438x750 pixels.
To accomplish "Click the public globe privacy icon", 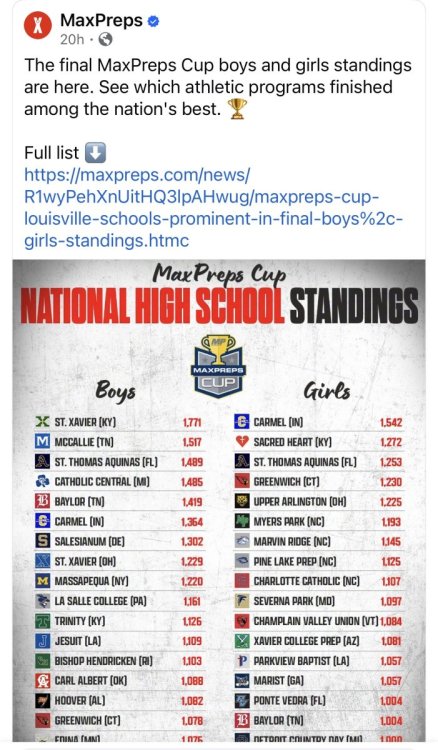I will tap(105, 39).
